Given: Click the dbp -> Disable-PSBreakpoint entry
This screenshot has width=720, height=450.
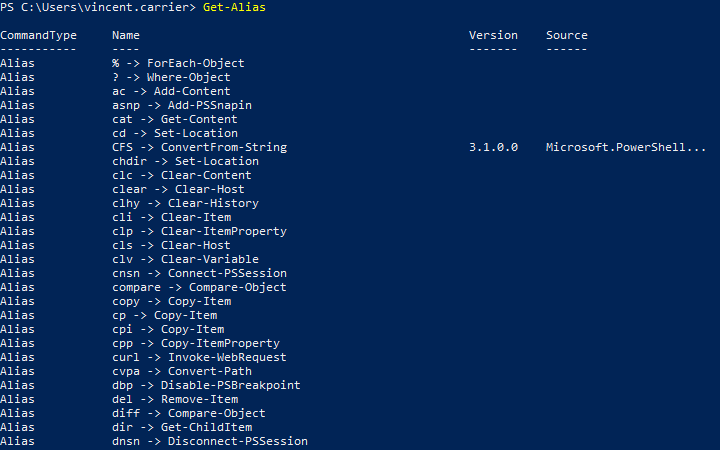Looking at the screenshot, I should pos(206,385).
